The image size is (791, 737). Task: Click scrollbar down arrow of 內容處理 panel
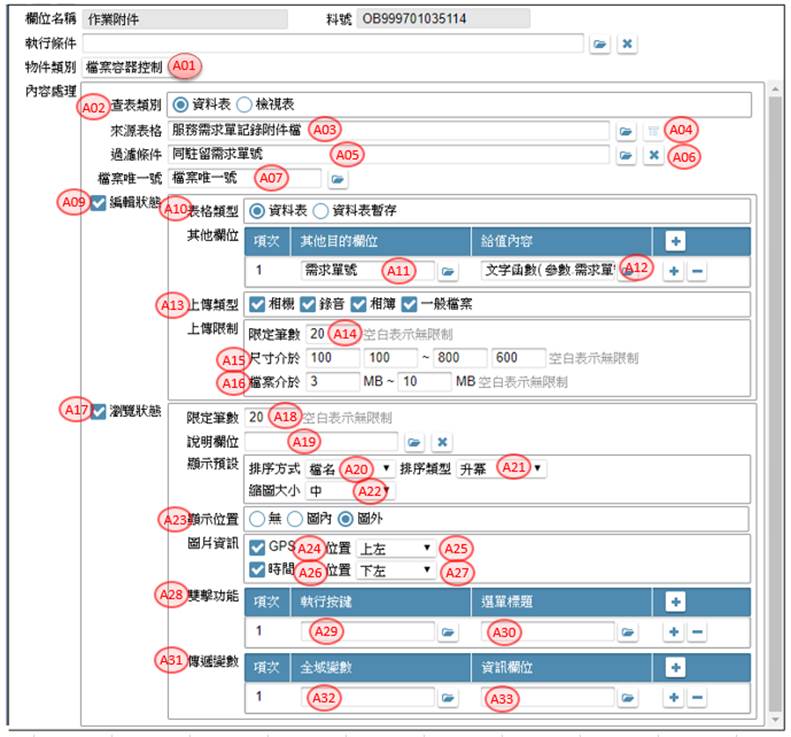[x=776, y=720]
